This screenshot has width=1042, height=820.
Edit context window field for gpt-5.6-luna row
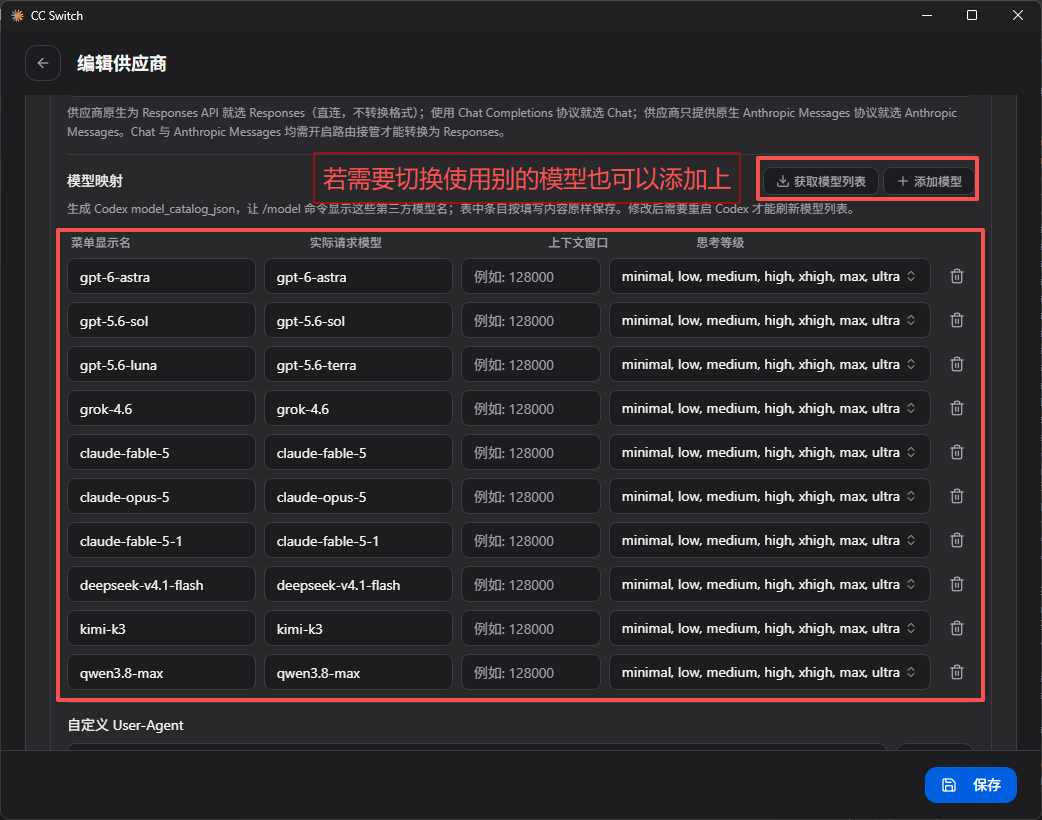(531, 364)
